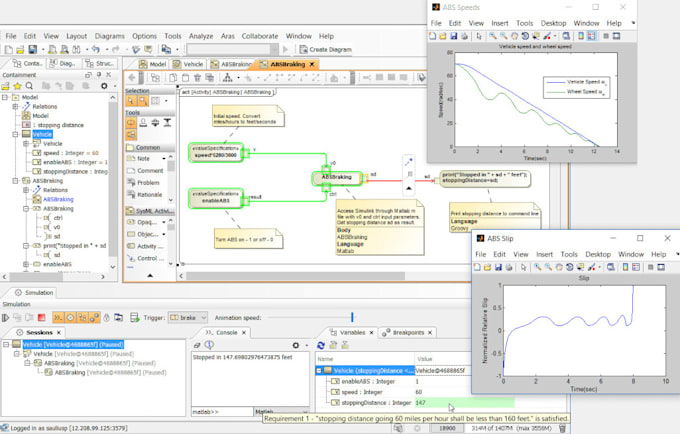Click the diagram horizontal scrollbar
Screen dimensions: 680x434
[295, 276]
